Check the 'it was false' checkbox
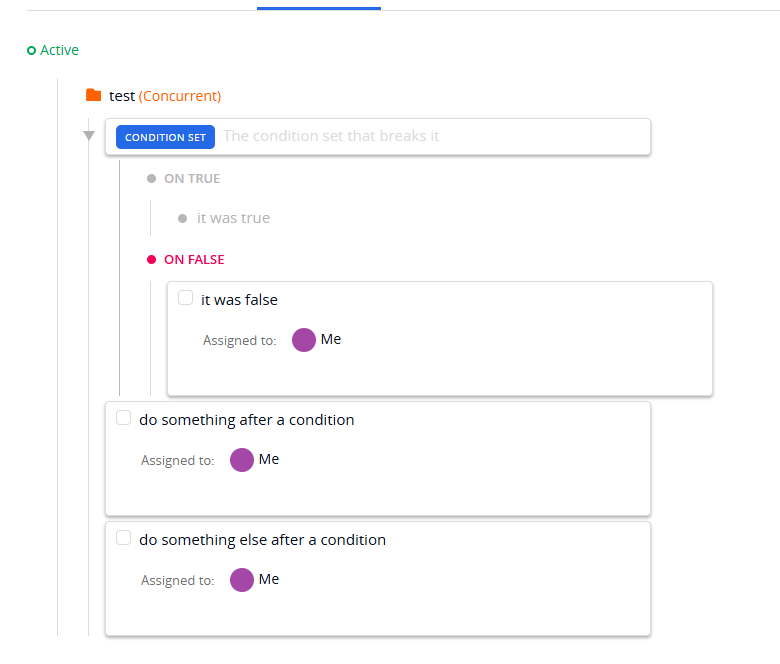 [x=186, y=298]
